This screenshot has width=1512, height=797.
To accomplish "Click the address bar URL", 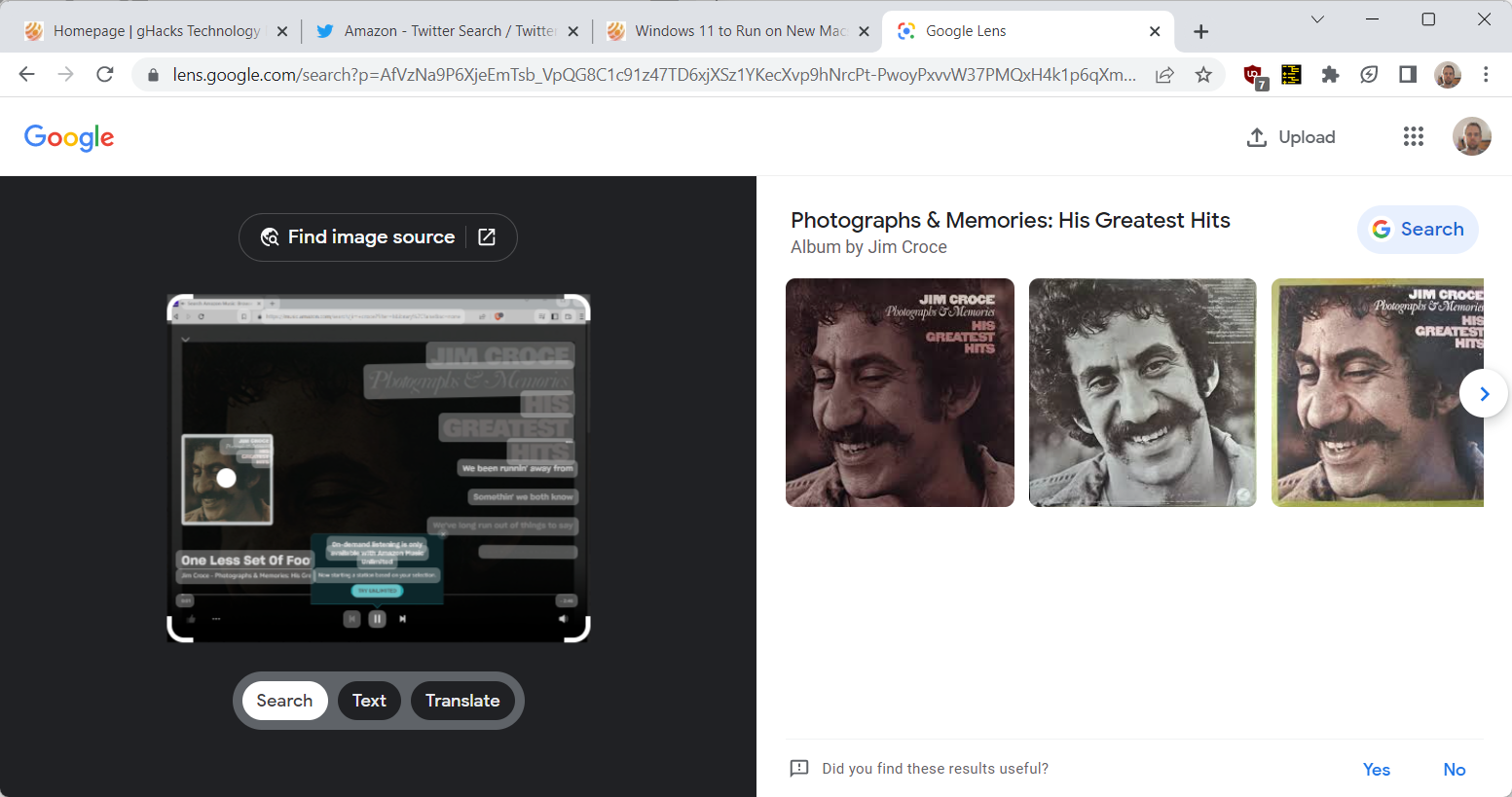I will coord(654,75).
